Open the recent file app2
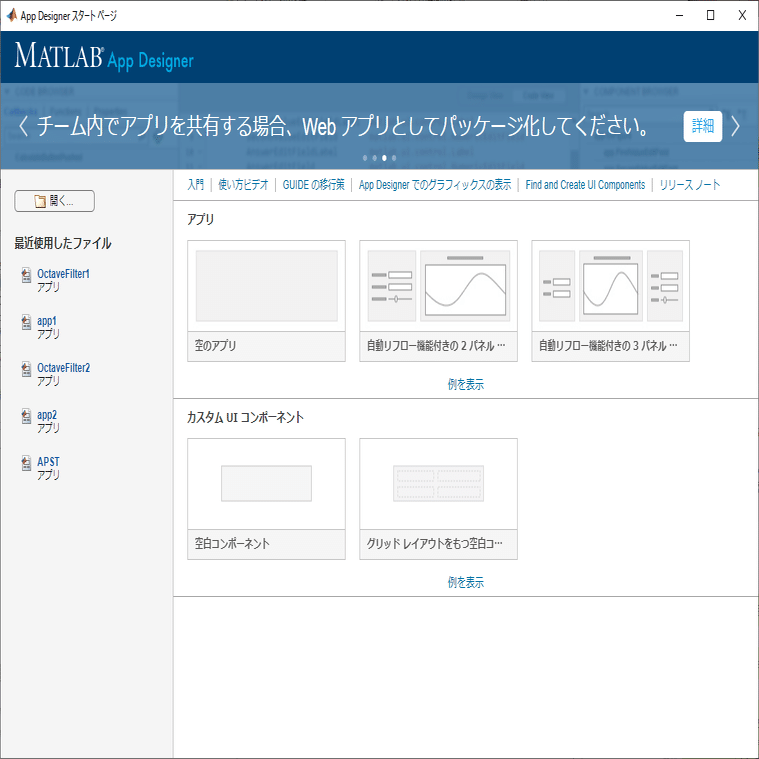Viewport: 759px width, 759px height. 47,415
